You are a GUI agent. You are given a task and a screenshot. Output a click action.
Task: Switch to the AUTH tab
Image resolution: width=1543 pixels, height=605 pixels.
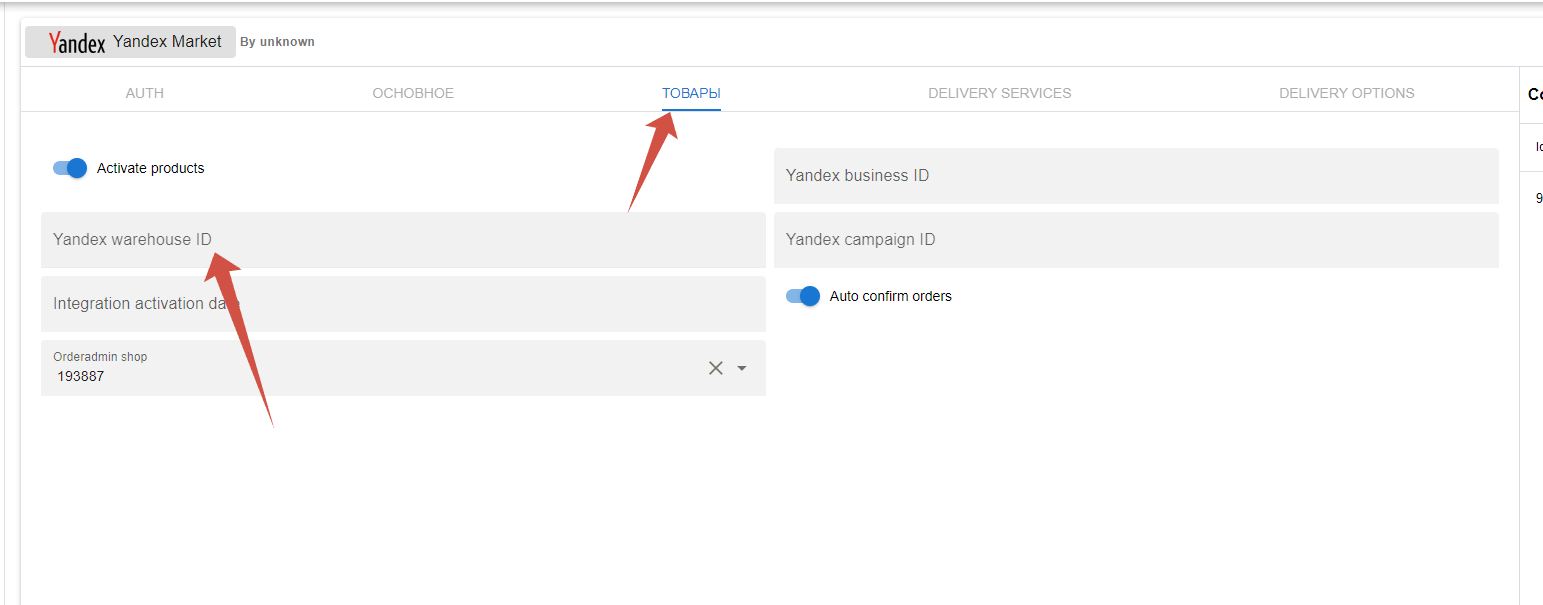145,93
